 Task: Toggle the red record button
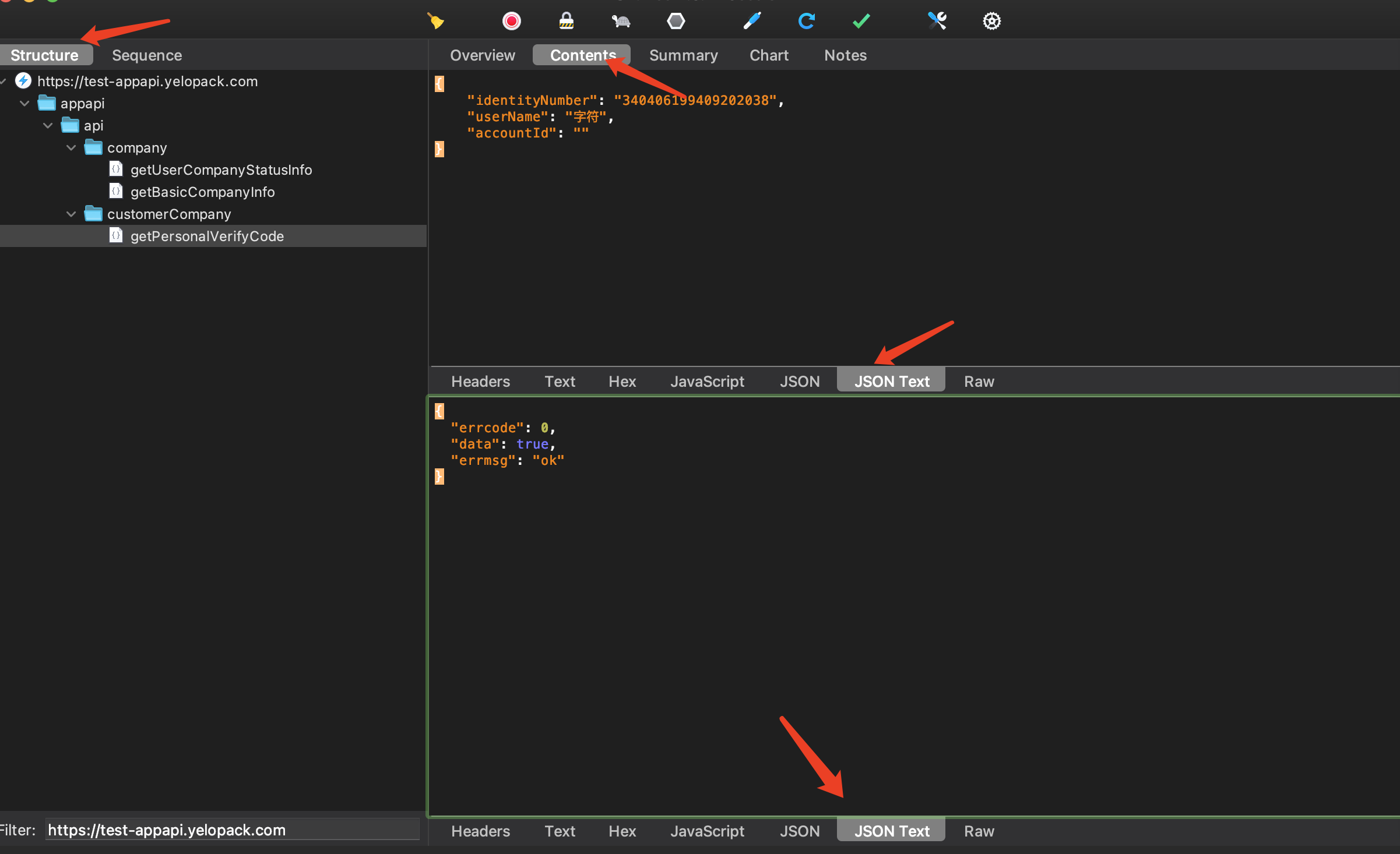pos(511,21)
